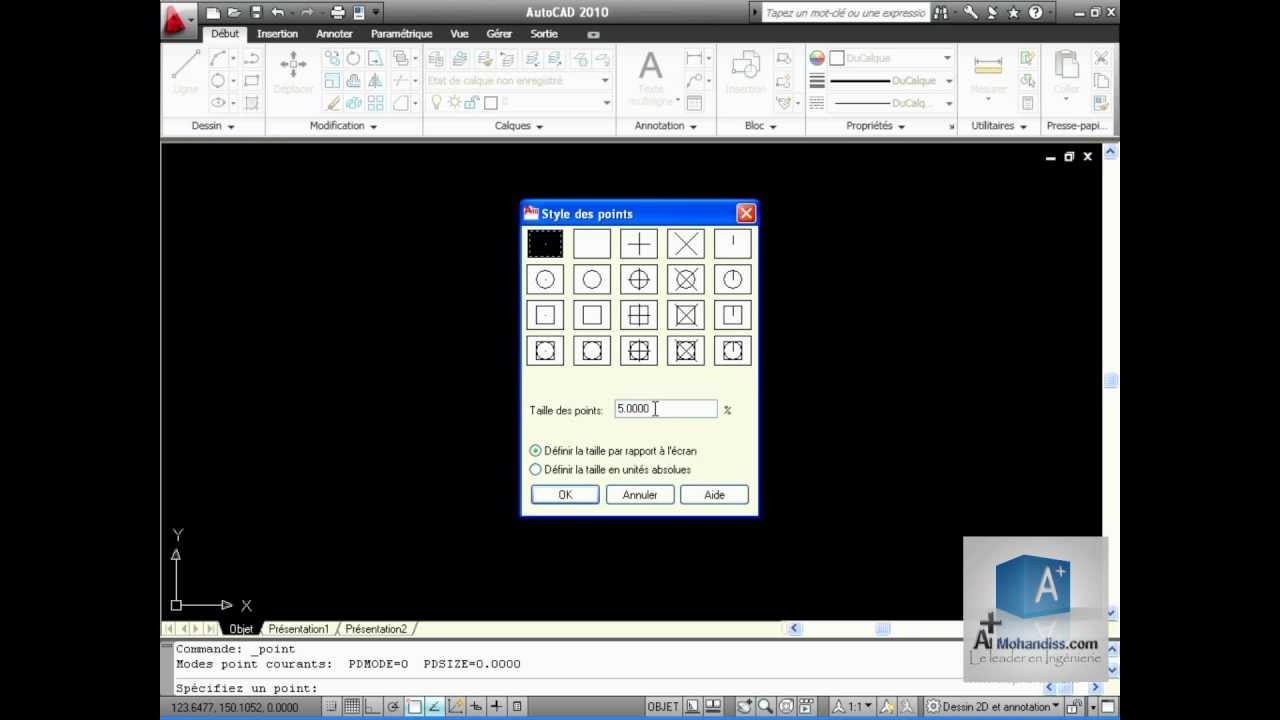Click the Aide button in dialog
This screenshot has height=720, width=1280.
coord(714,495)
